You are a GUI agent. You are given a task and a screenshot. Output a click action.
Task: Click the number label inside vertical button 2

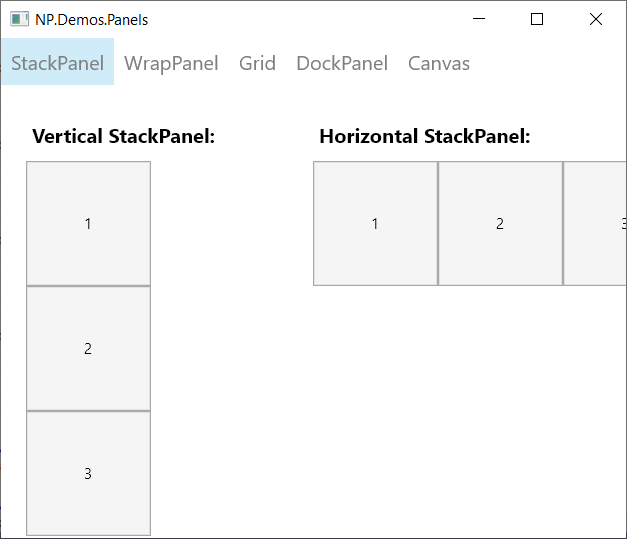(x=88, y=349)
